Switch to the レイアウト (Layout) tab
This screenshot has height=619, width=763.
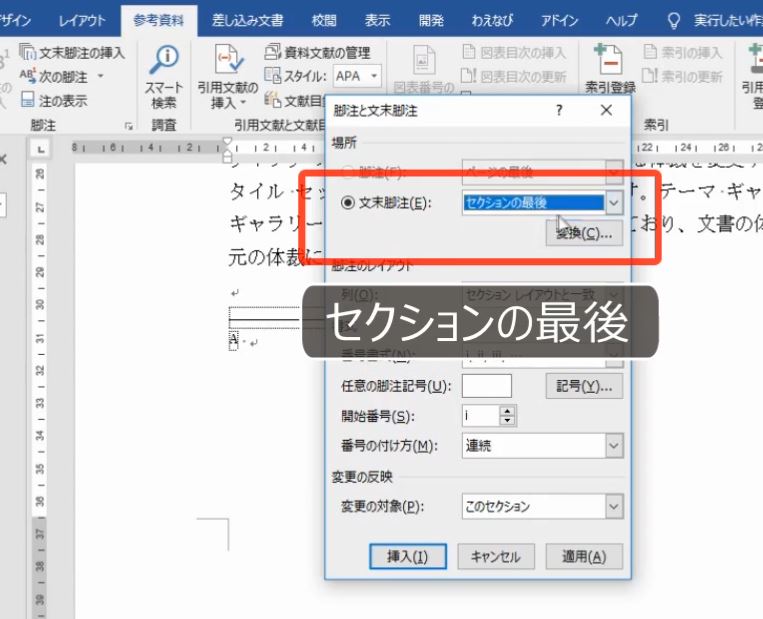click(x=82, y=20)
